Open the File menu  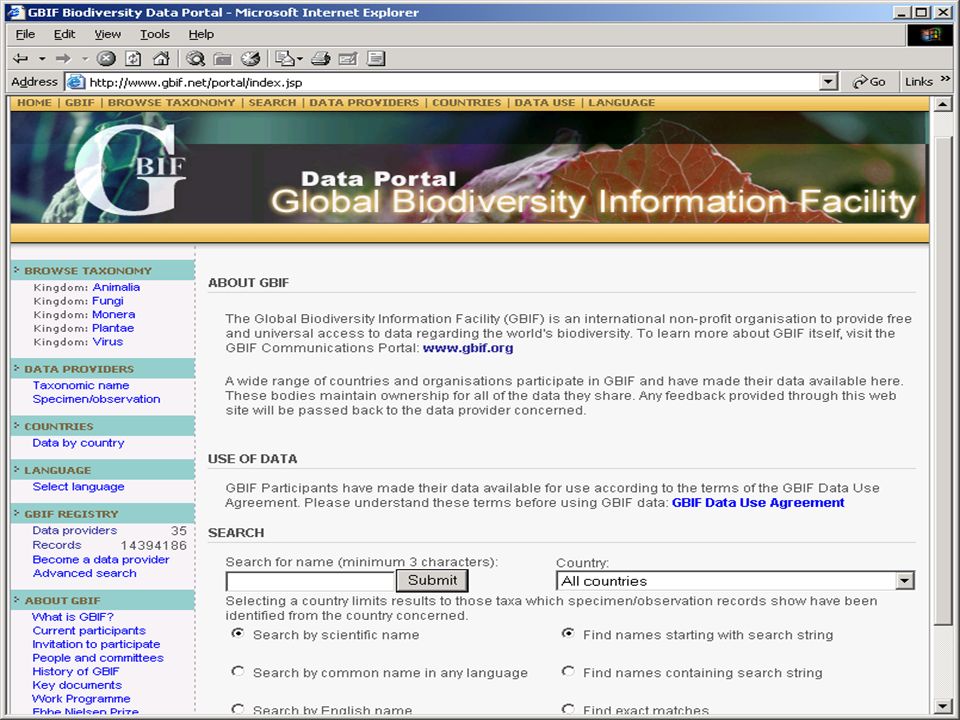(x=25, y=34)
